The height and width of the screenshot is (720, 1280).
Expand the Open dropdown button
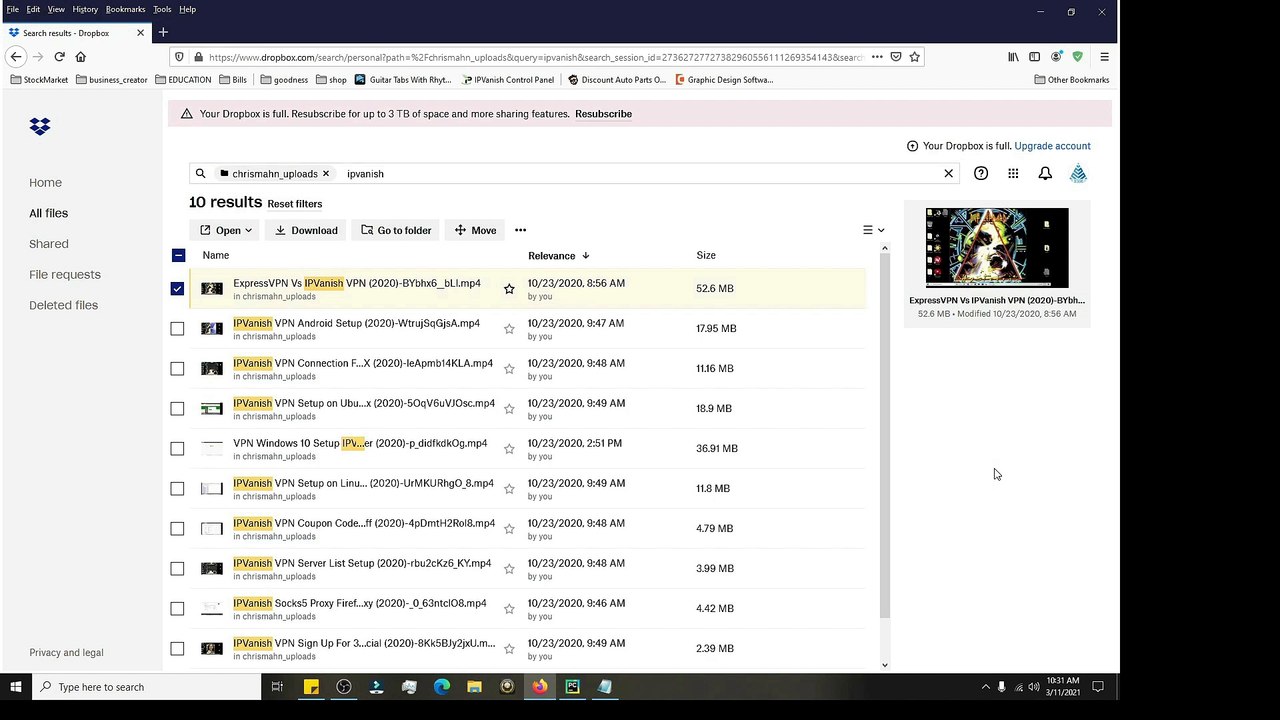(226, 230)
